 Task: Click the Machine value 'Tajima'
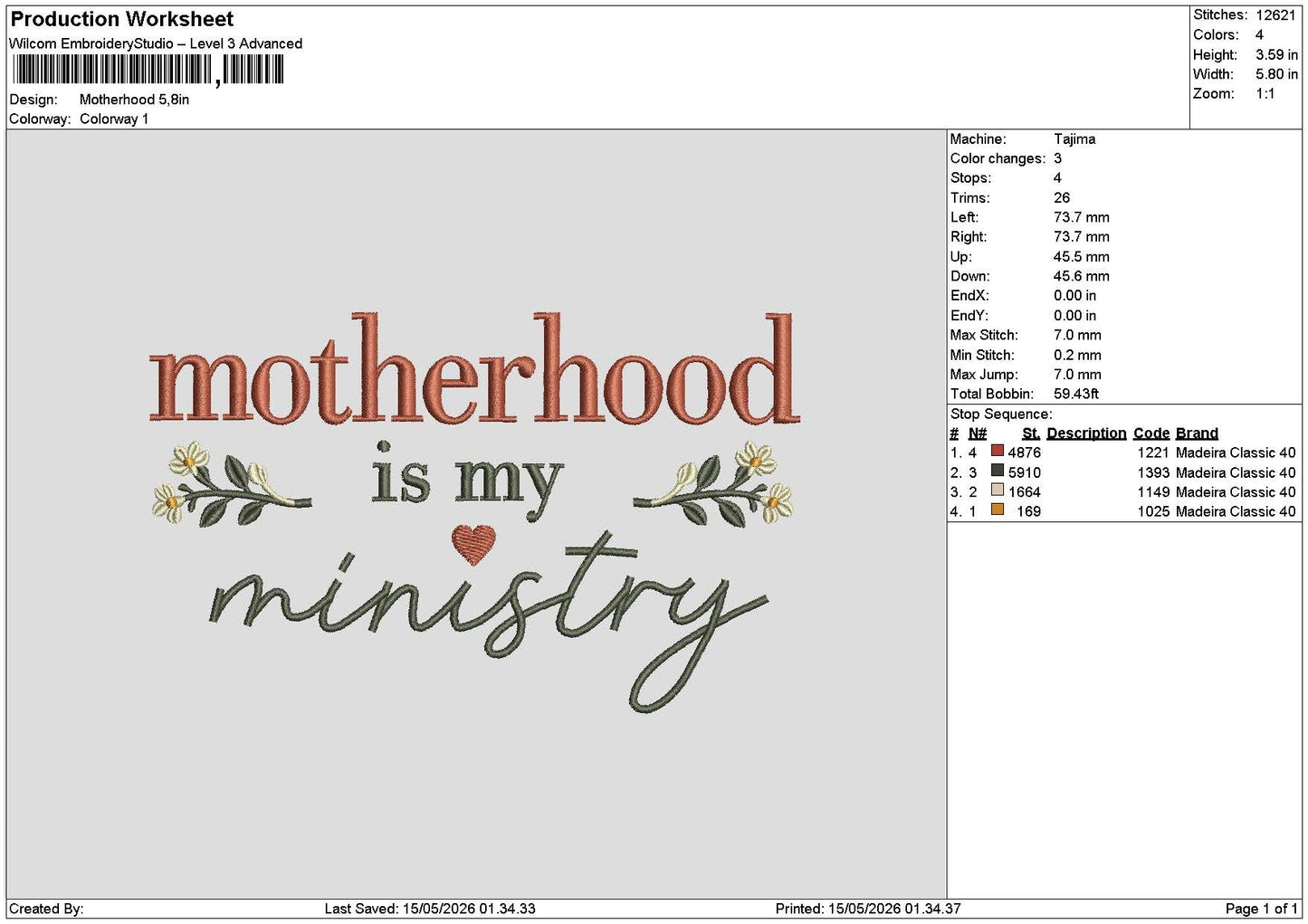point(1074,139)
